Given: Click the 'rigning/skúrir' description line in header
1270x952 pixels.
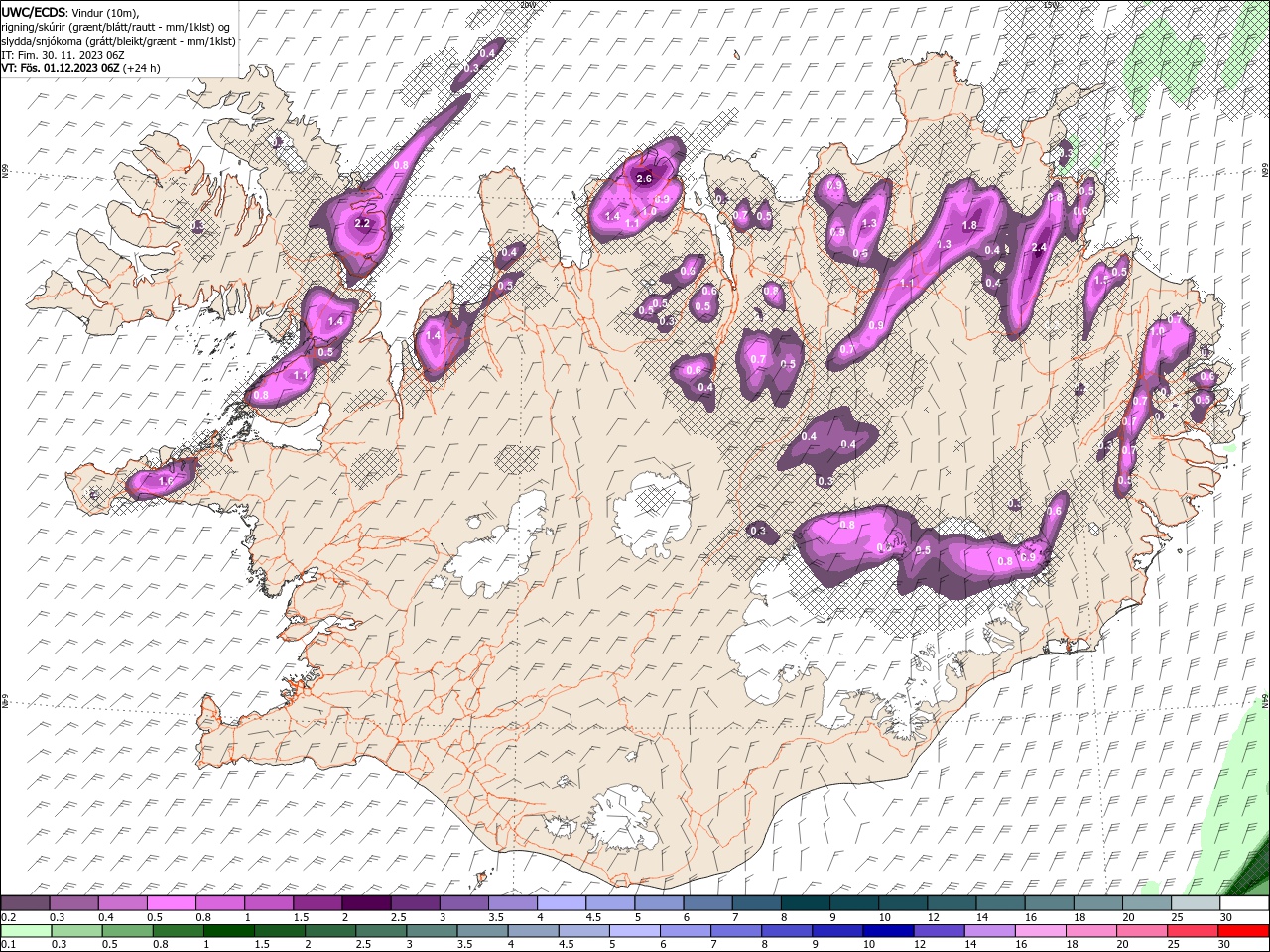Looking at the screenshot, I should point(115,27).
